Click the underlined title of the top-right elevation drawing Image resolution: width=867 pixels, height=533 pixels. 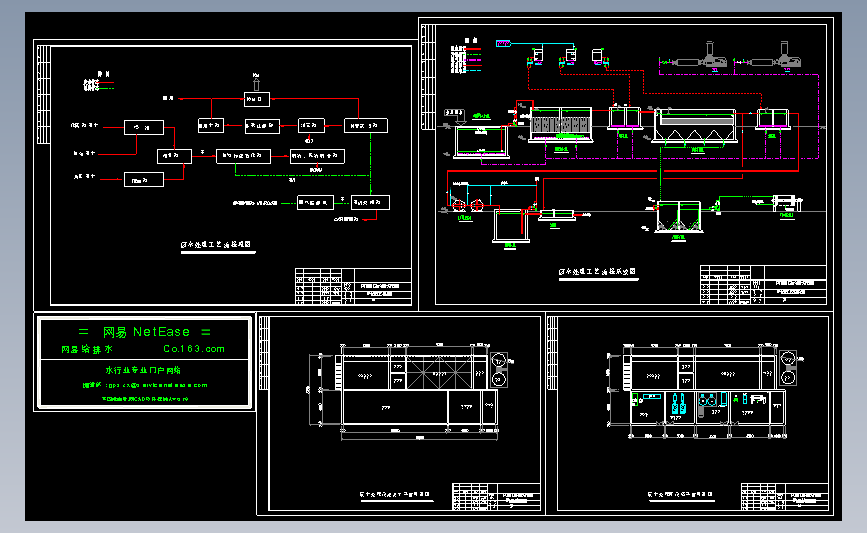tap(597, 273)
